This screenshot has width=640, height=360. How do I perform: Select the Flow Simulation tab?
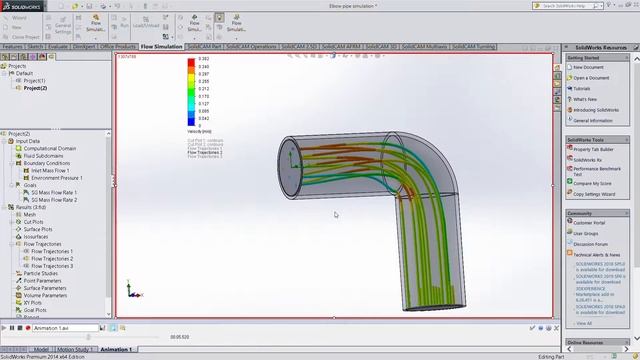pos(161,47)
